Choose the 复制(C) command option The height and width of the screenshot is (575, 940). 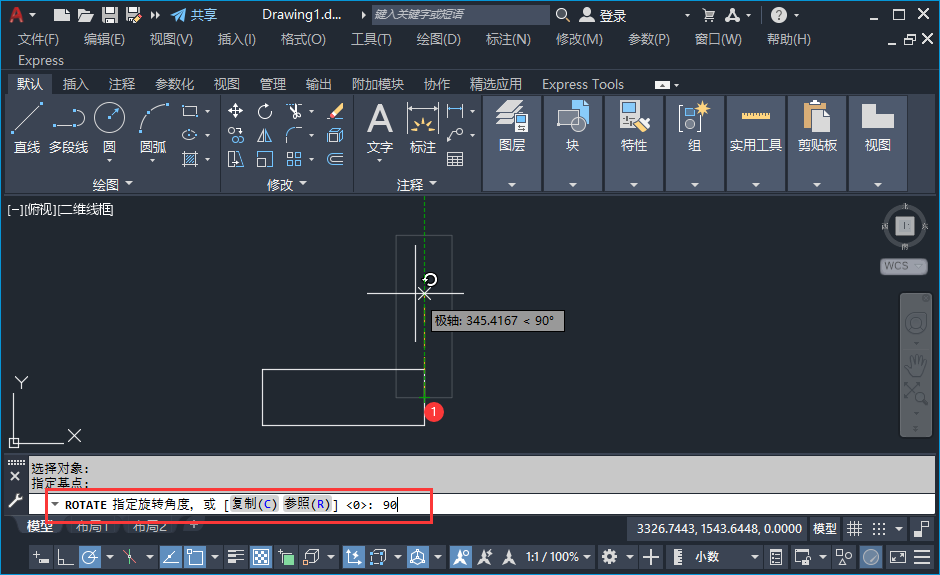click(x=254, y=504)
